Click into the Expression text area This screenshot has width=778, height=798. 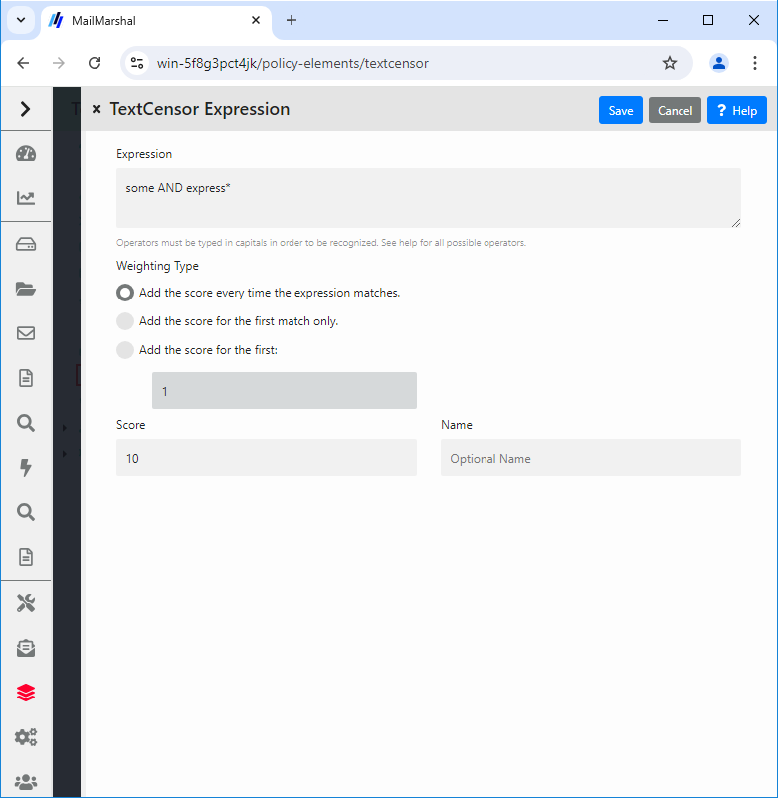428,198
